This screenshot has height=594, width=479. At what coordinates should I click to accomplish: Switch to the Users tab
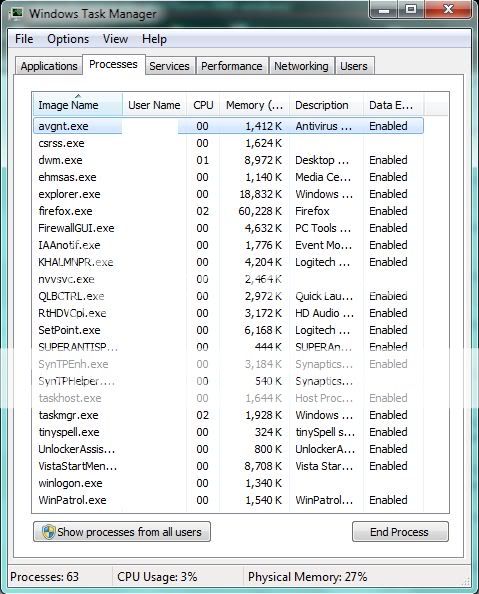click(354, 66)
